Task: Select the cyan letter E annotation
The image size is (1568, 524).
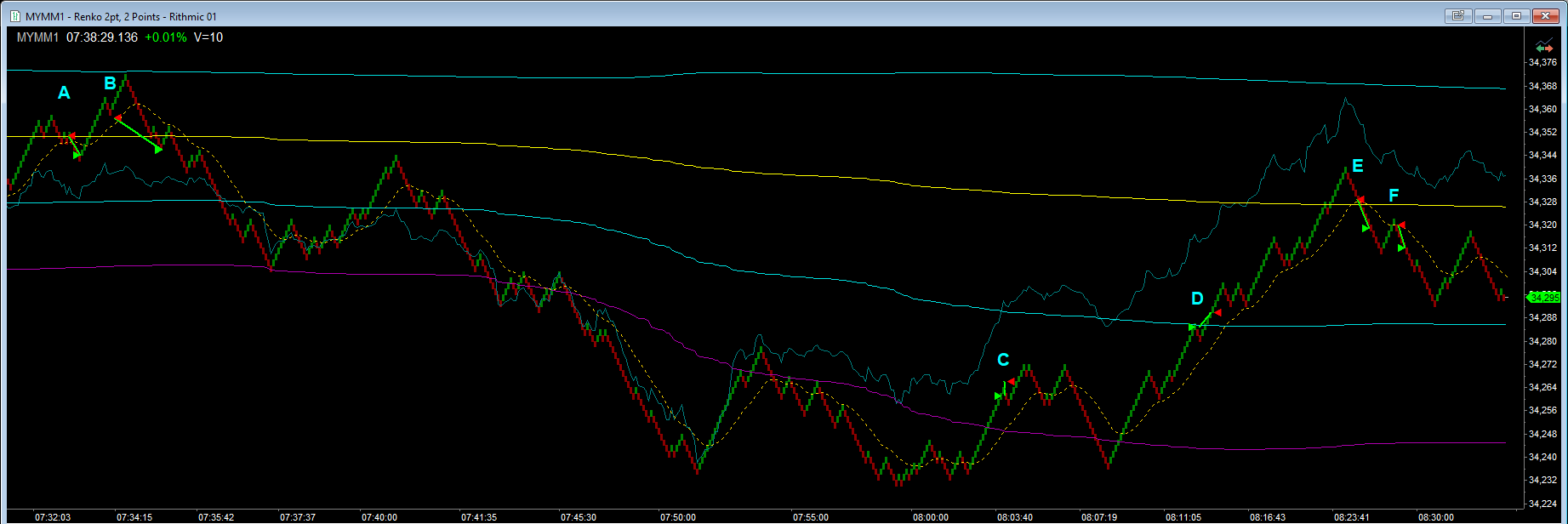Action: [1357, 165]
